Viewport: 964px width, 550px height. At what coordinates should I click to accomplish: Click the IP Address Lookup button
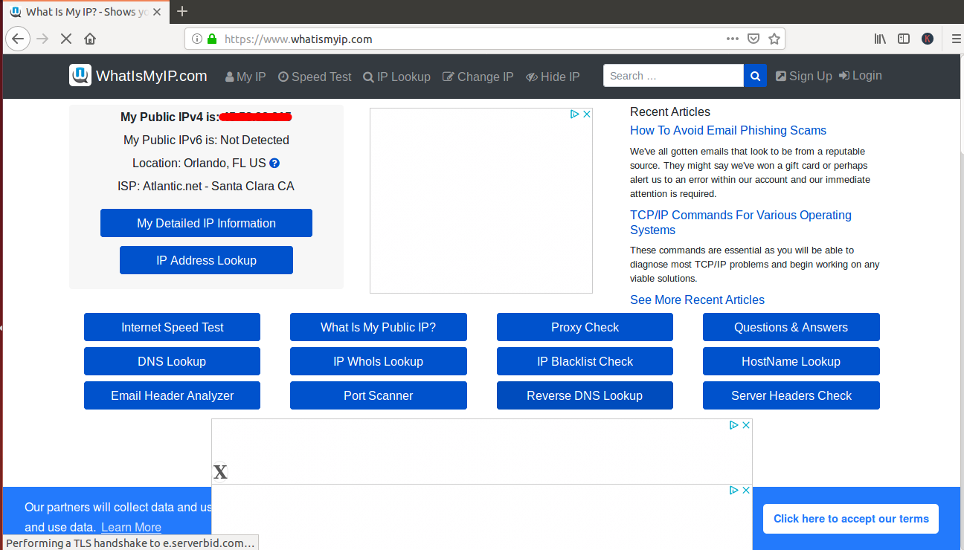[x=206, y=260]
